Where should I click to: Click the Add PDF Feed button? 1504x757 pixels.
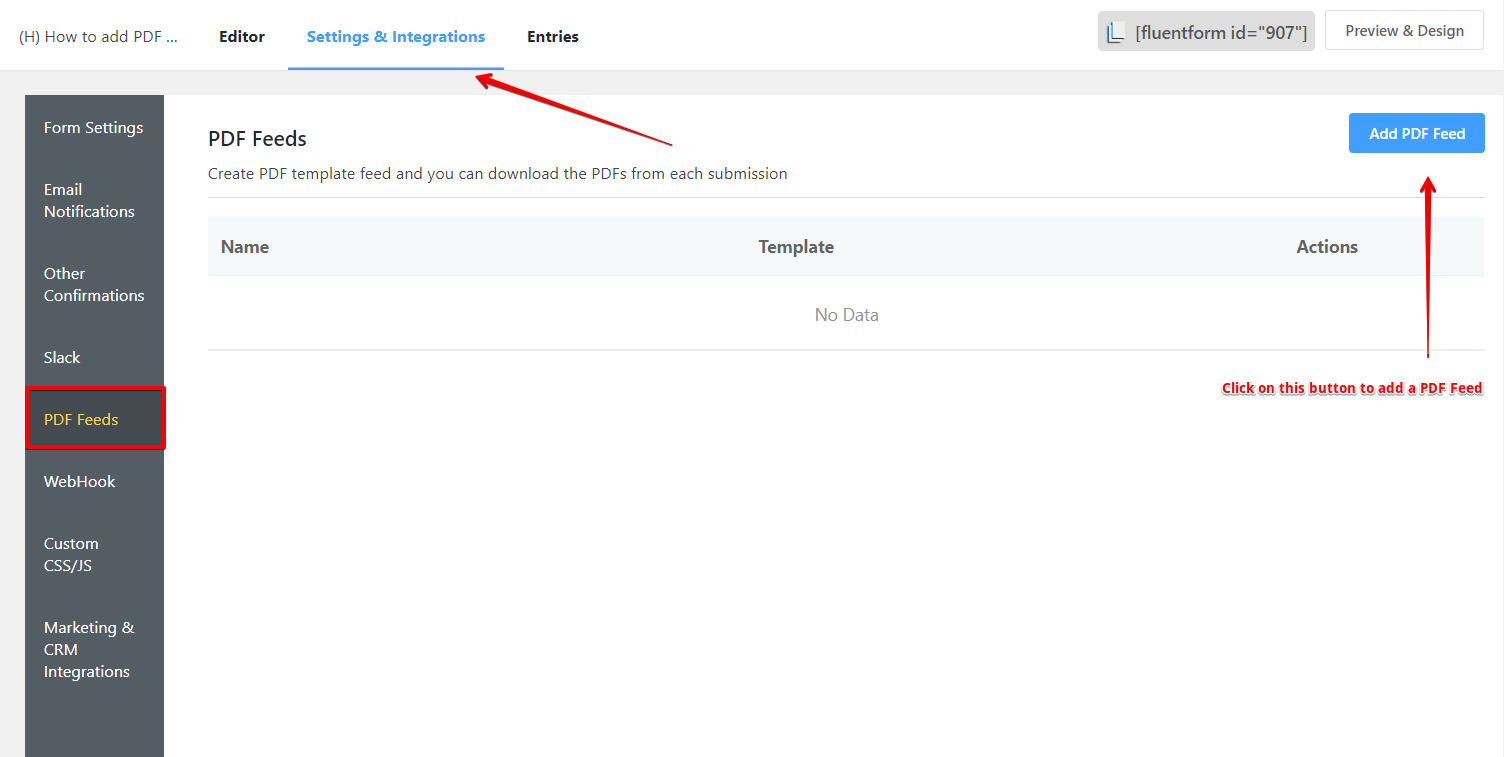1416,133
